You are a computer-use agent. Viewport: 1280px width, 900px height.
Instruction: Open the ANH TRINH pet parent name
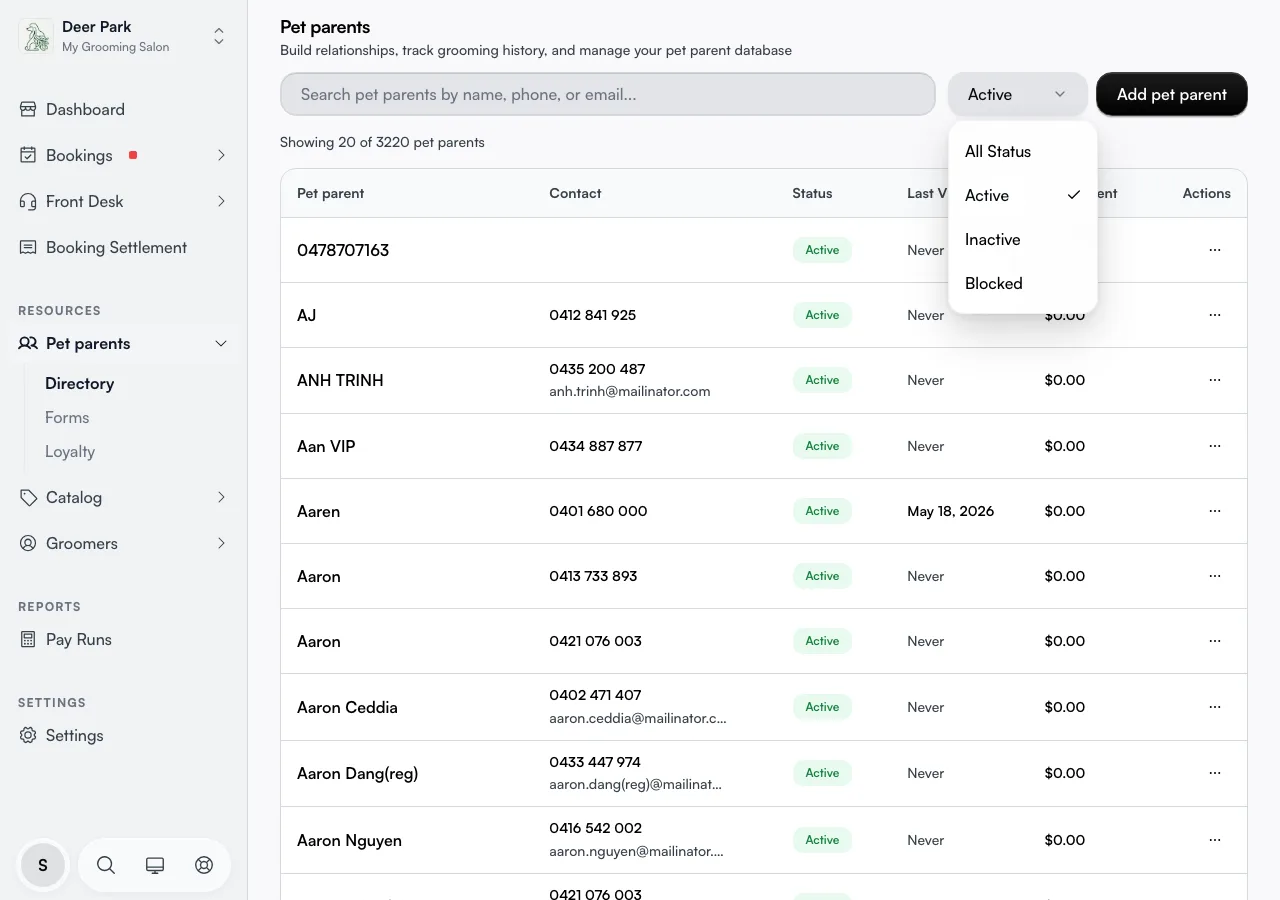click(340, 380)
